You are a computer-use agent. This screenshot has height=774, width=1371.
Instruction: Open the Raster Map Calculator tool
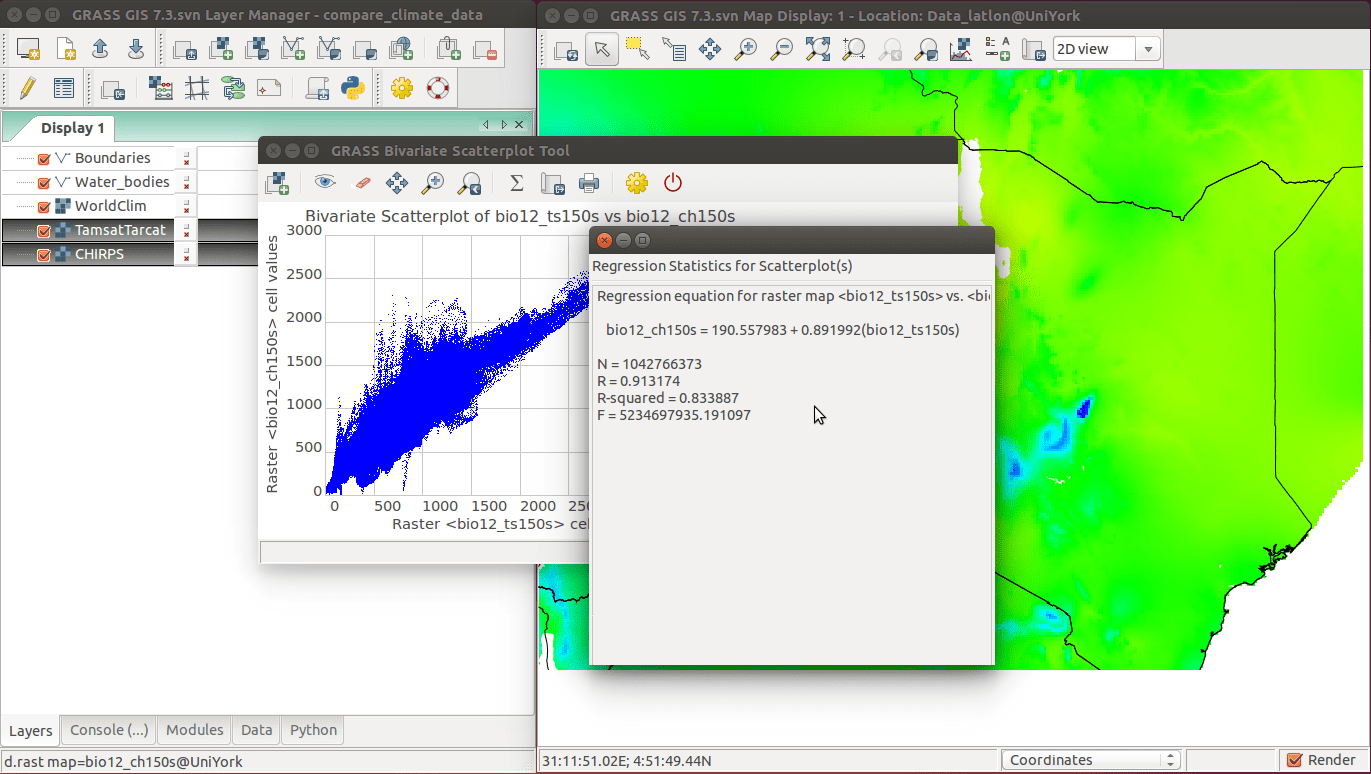click(x=161, y=88)
